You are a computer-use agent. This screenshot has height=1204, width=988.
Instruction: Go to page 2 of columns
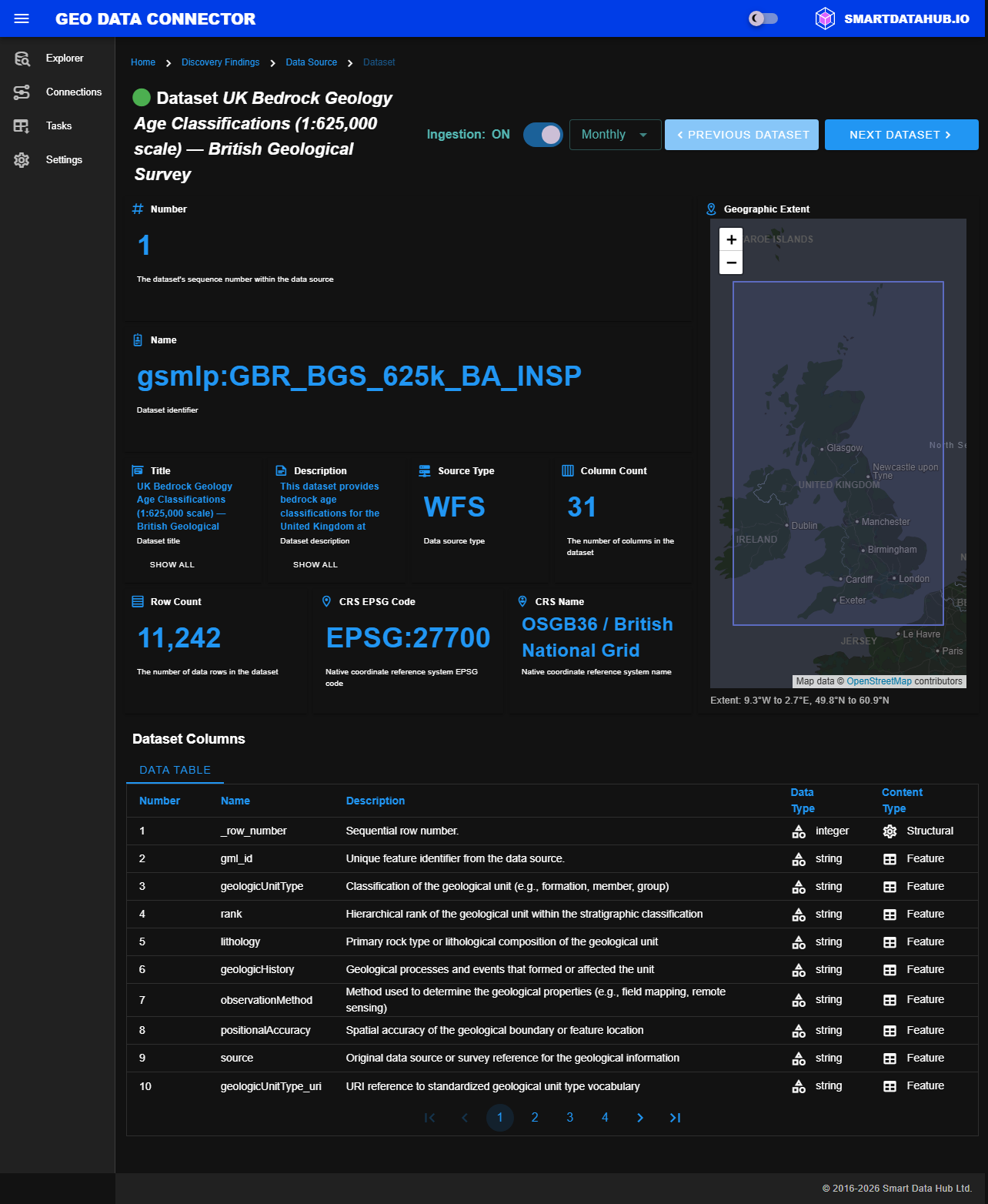[535, 1118]
